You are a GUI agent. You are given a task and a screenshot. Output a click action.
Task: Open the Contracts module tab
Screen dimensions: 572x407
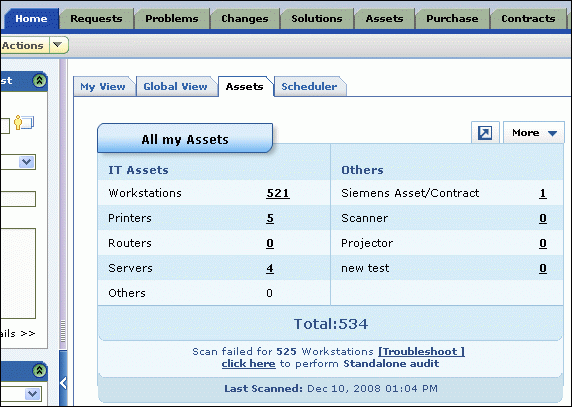[x=528, y=19]
